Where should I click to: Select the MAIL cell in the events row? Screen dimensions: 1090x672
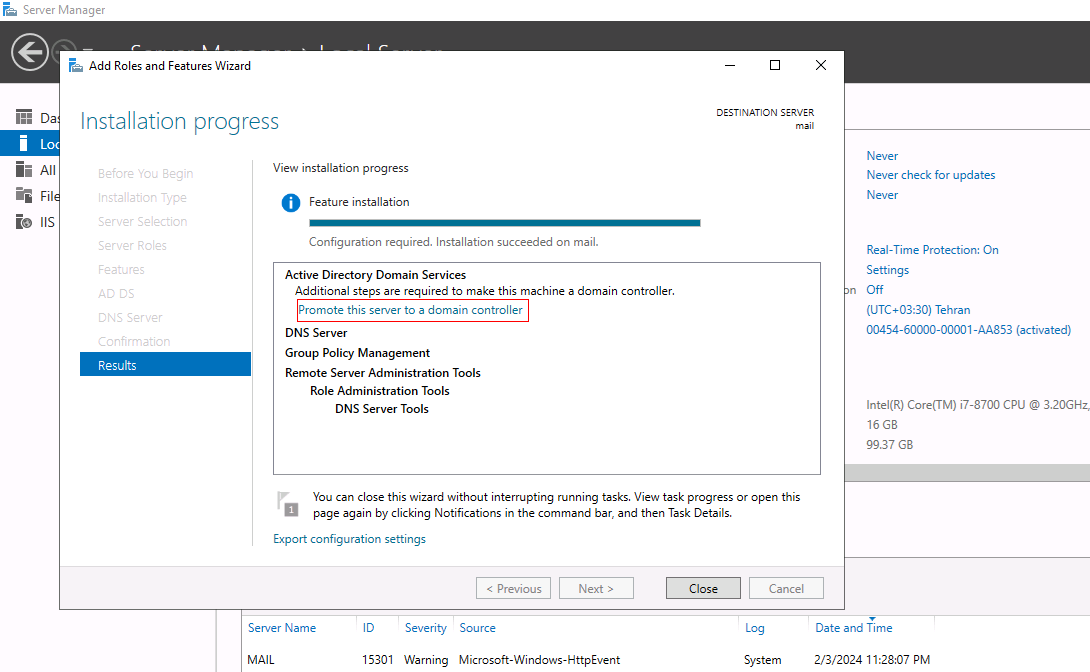pos(261,659)
